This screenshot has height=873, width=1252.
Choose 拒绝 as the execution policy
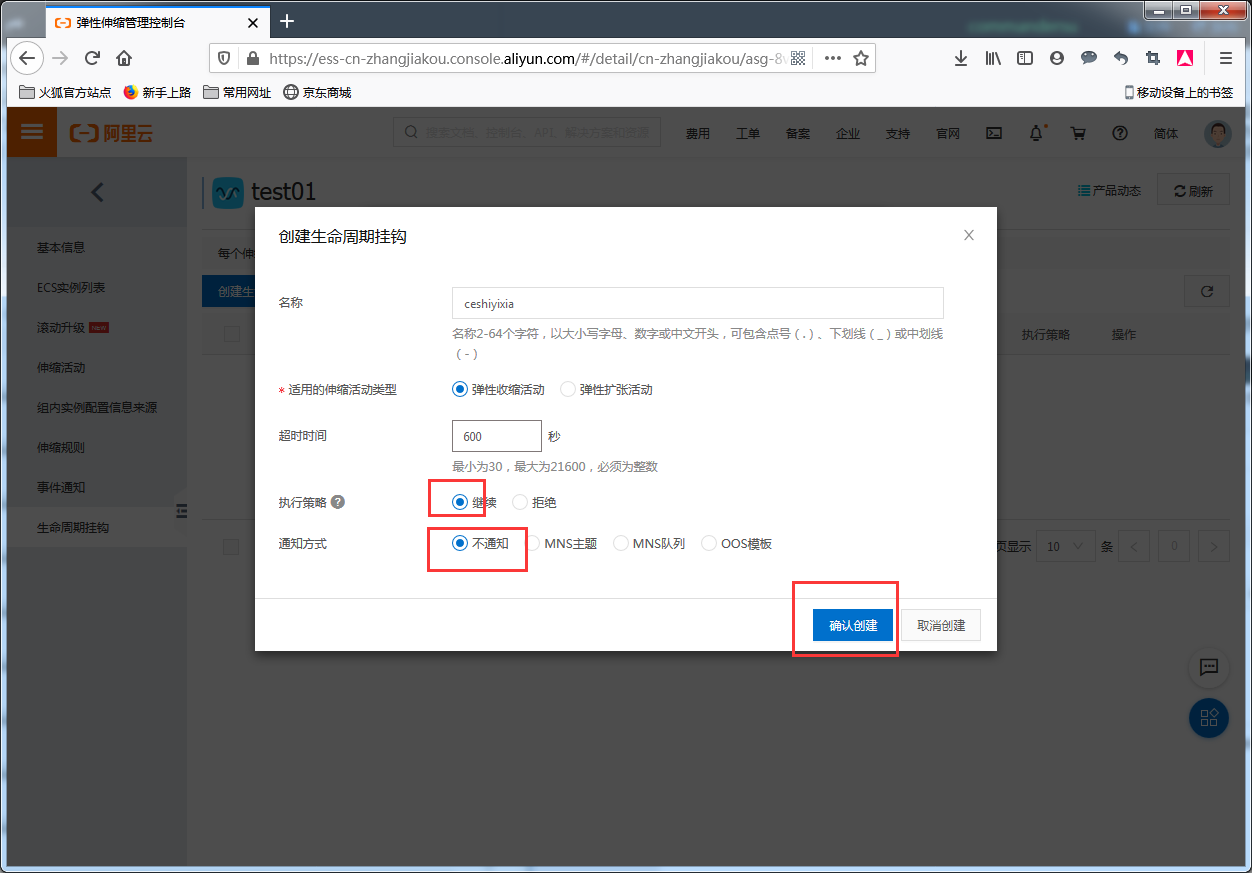click(520, 503)
